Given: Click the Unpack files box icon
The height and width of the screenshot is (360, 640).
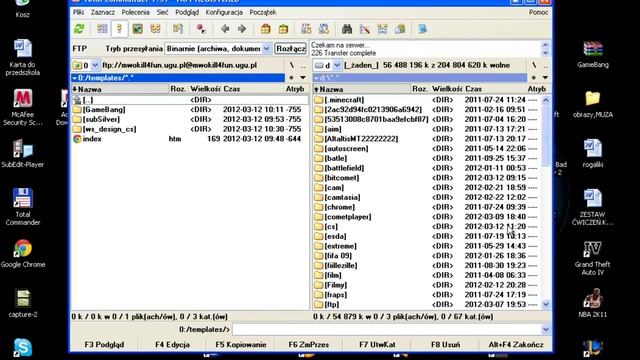Looking at the screenshot, I should tap(283, 29).
